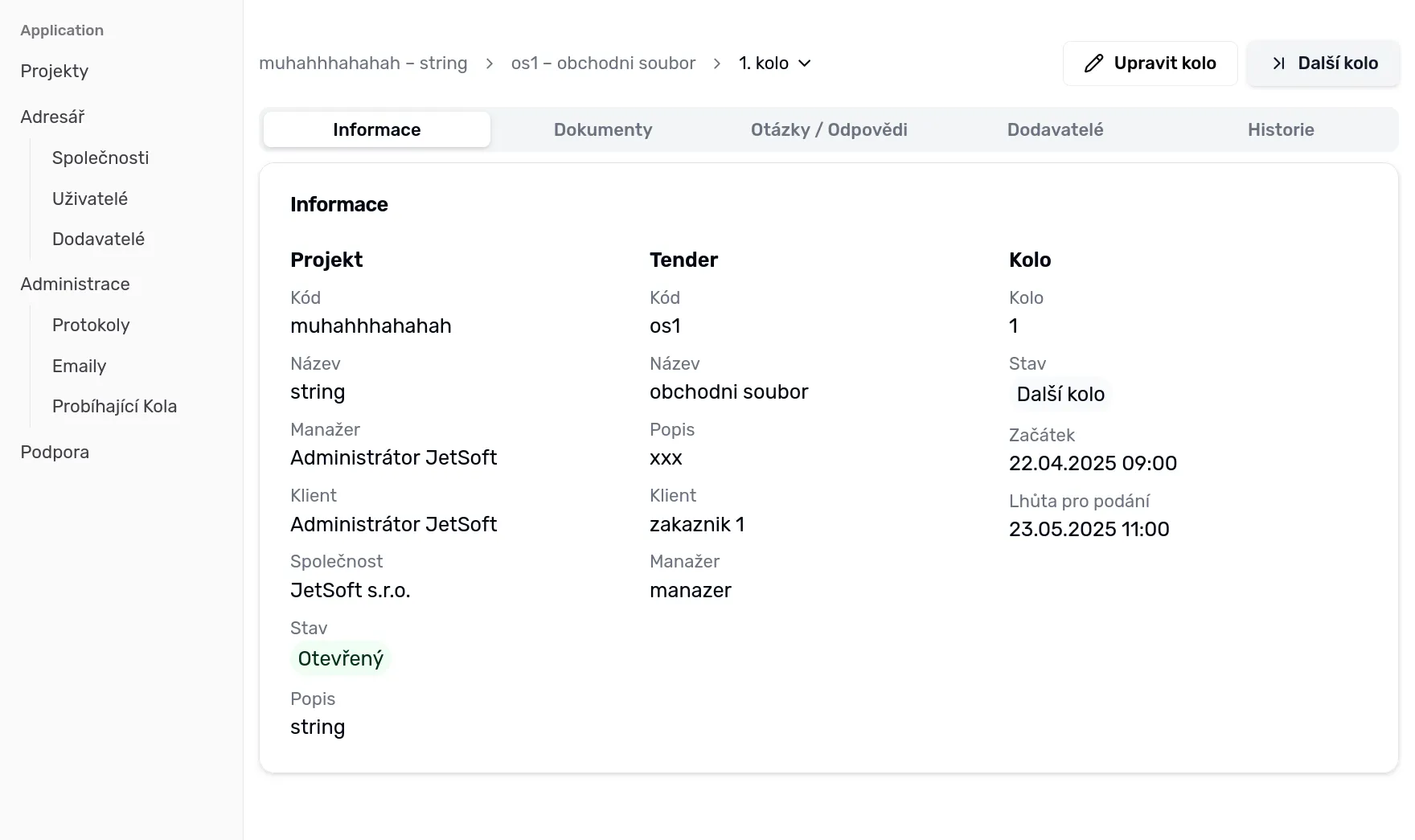This screenshot has height=840, width=1415.
Task: Open Podpora in the sidebar
Action: point(55,452)
